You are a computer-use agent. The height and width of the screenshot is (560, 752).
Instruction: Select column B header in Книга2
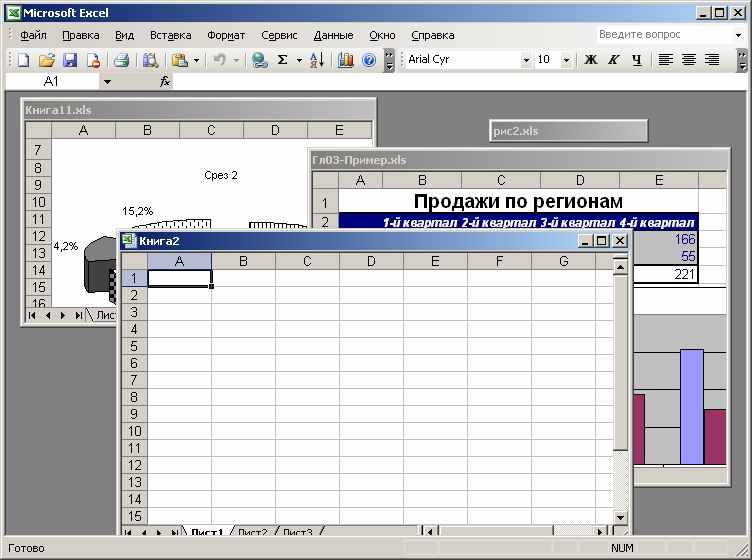coord(243,261)
